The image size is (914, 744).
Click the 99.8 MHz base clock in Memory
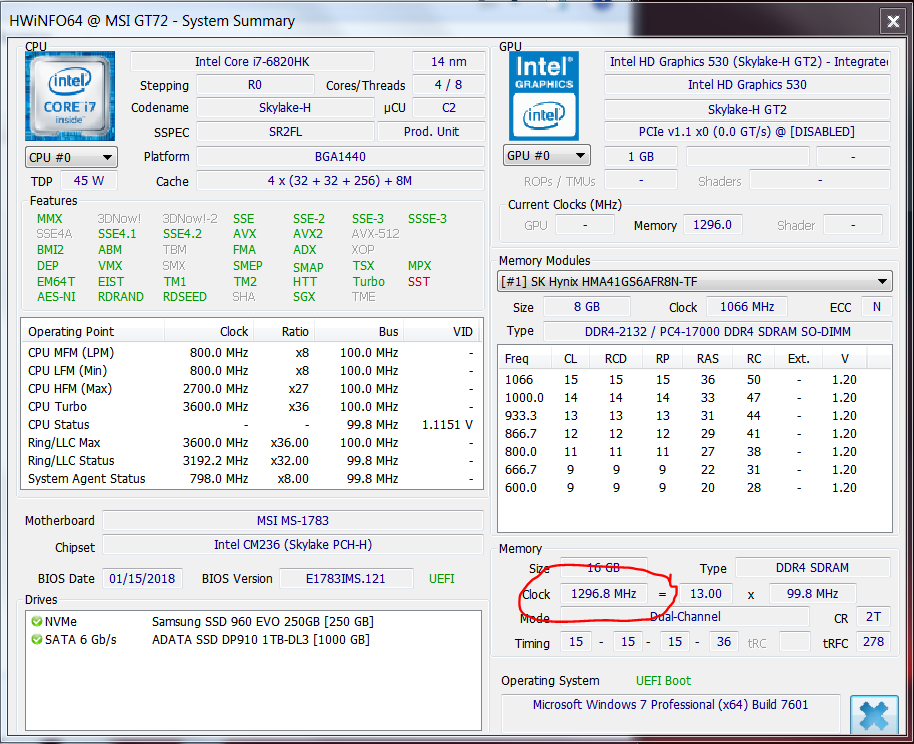tap(813, 594)
